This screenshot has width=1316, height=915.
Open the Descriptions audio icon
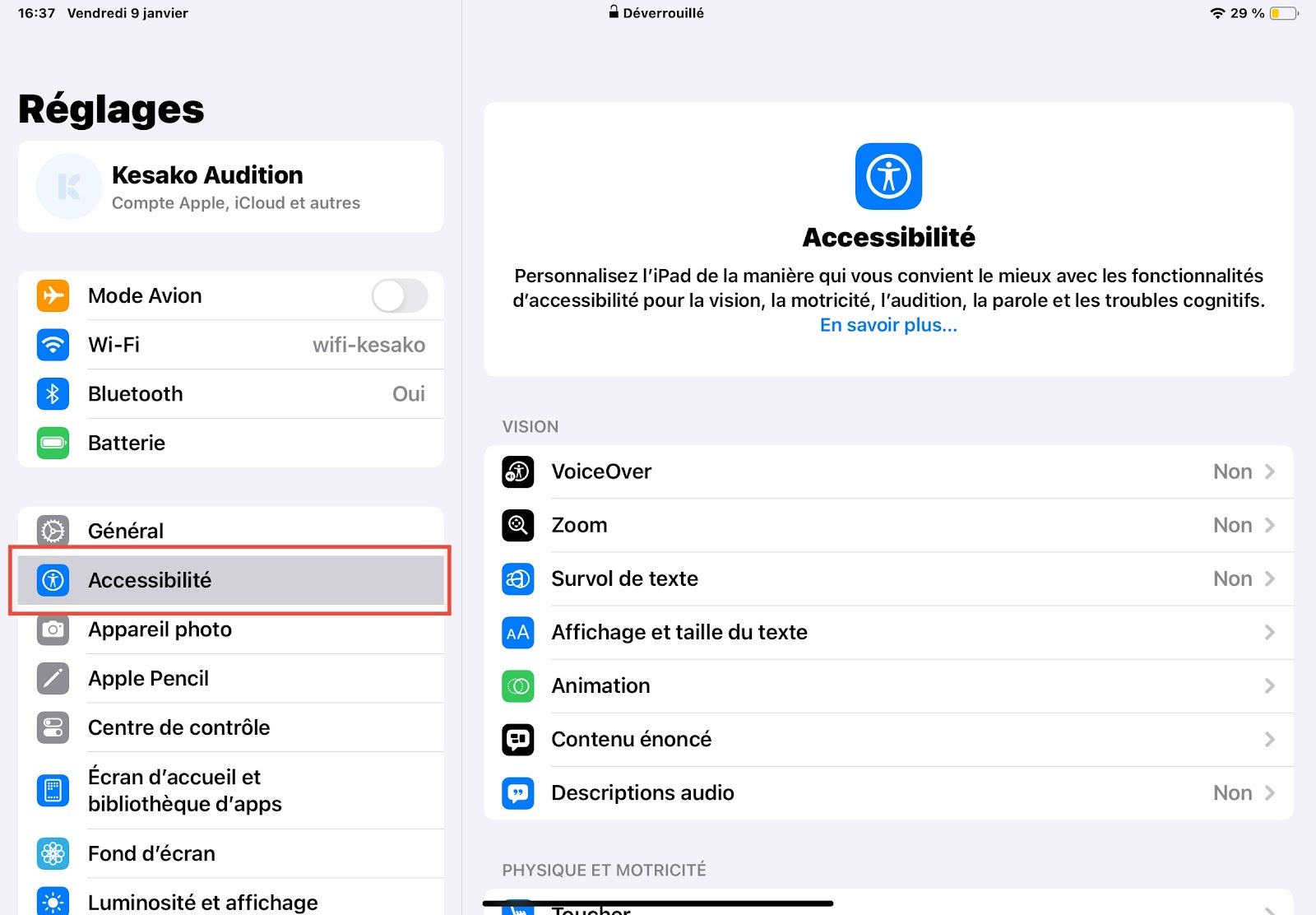(x=518, y=793)
